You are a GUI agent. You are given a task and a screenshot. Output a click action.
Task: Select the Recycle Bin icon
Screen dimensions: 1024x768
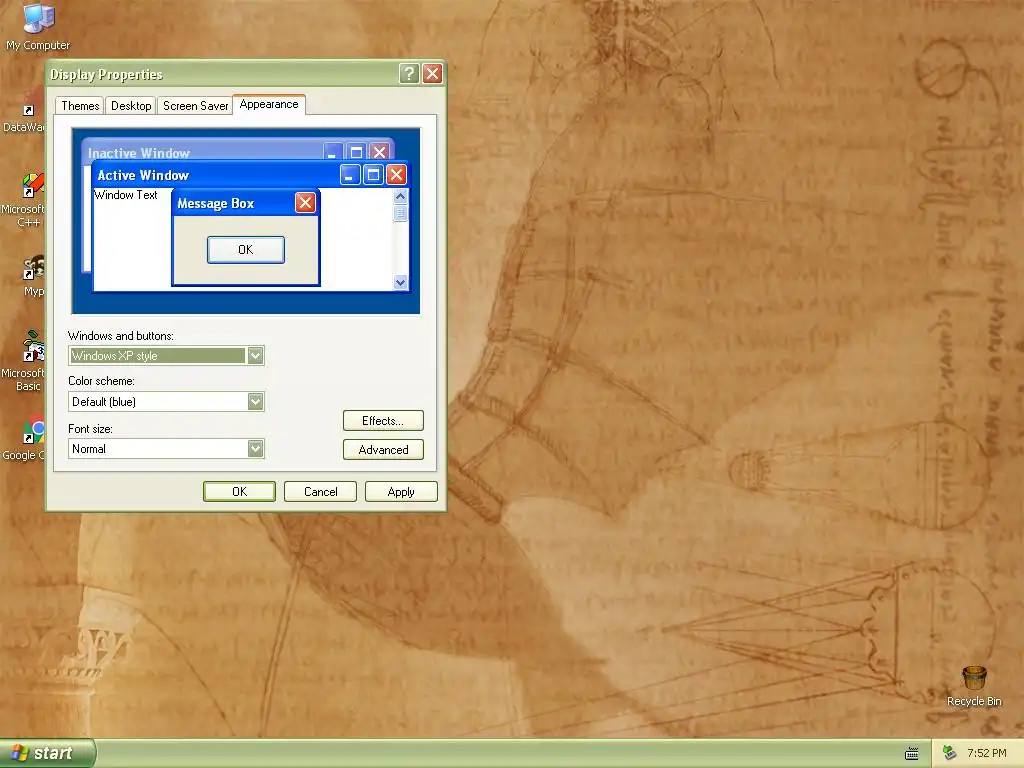point(974,686)
